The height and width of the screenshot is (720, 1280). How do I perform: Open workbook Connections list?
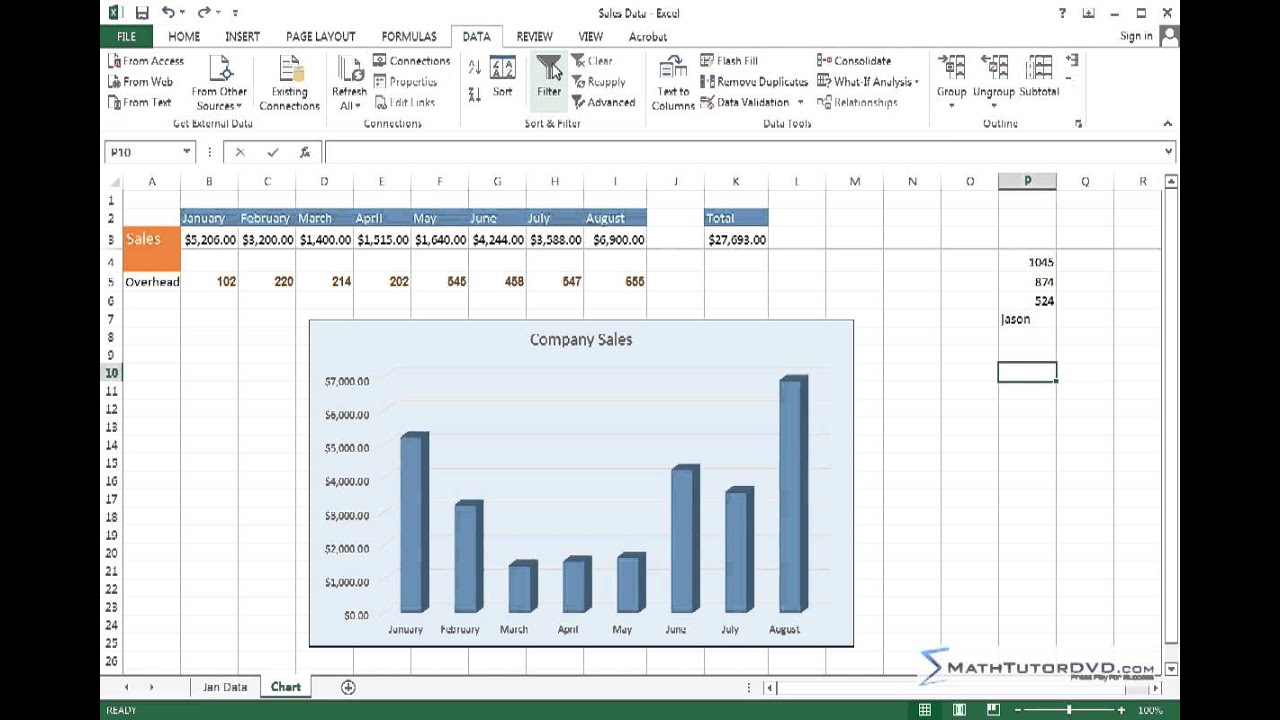tap(411, 61)
